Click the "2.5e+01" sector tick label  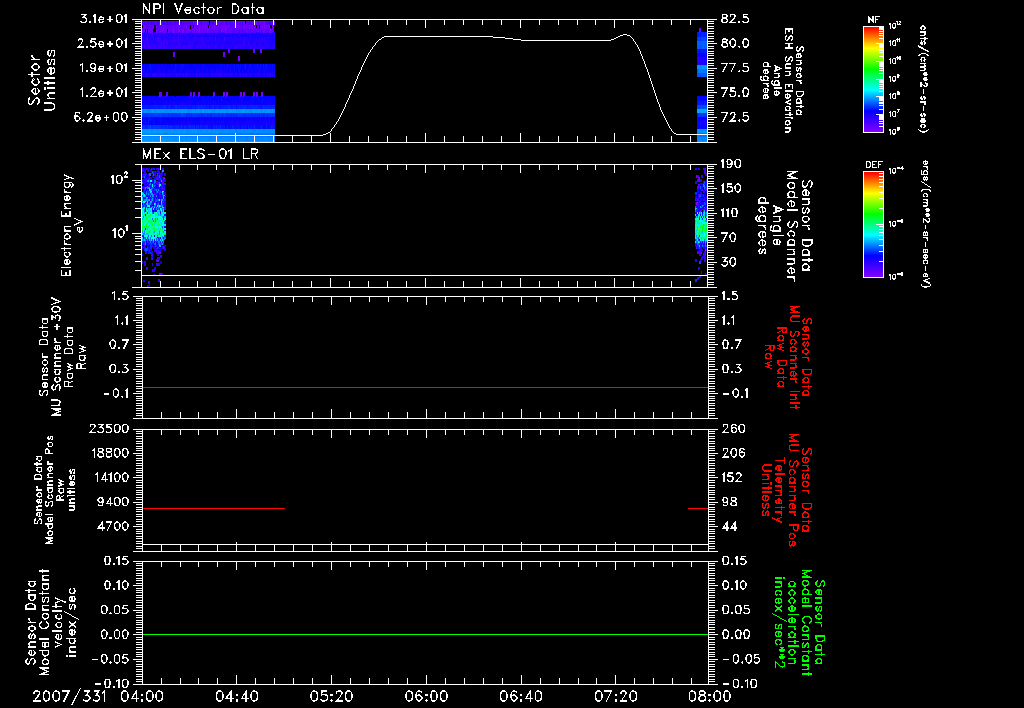[x=103, y=43]
